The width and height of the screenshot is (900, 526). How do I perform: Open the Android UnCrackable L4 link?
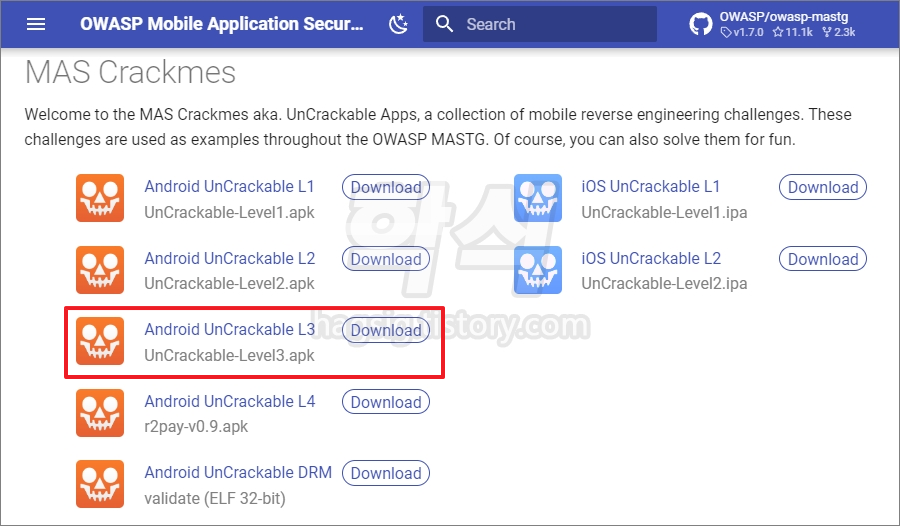(x=230, y=401)
